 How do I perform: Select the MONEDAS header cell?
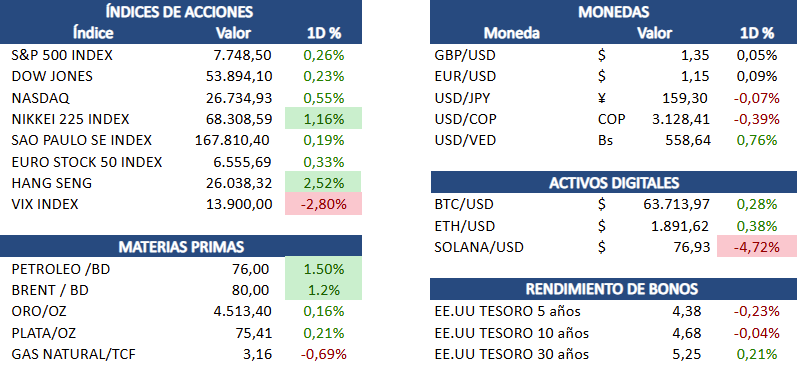(613, 12)
